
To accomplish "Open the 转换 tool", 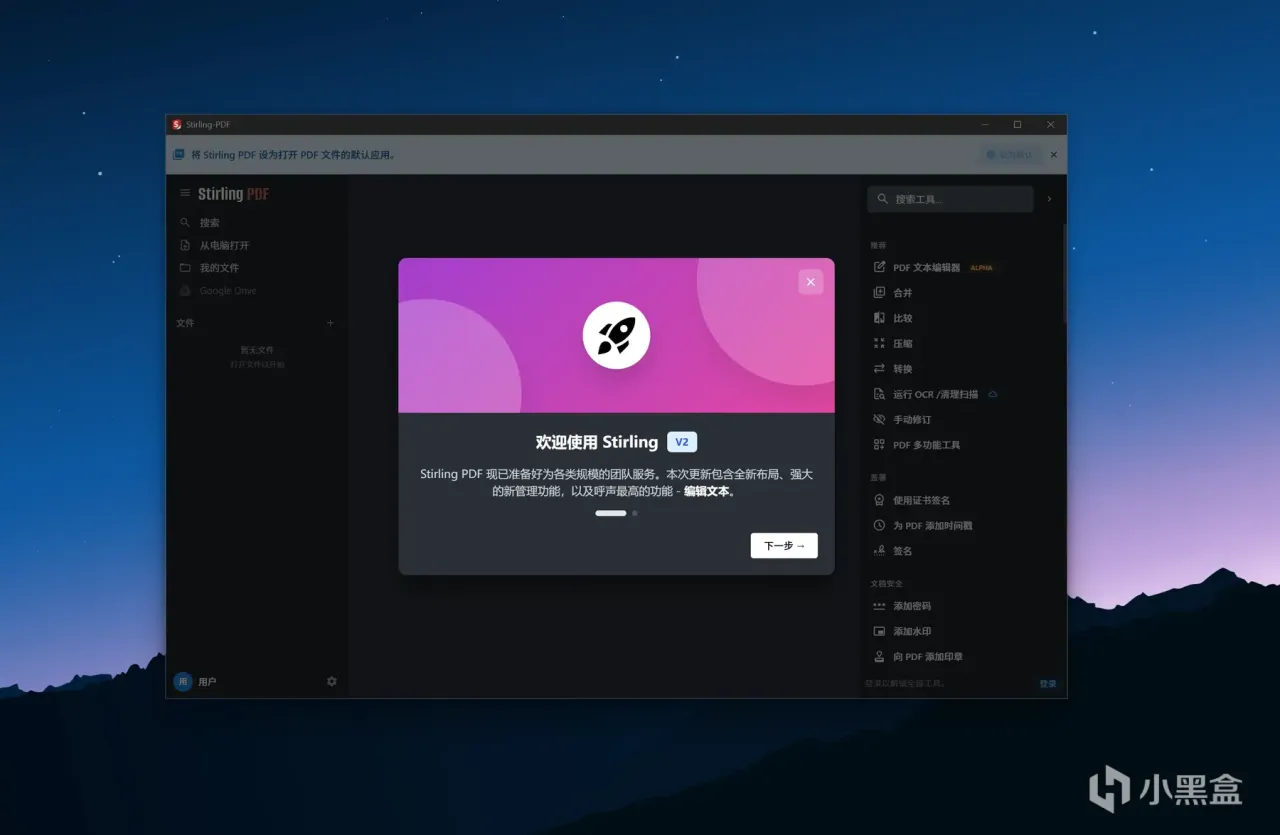I will 902,369.
